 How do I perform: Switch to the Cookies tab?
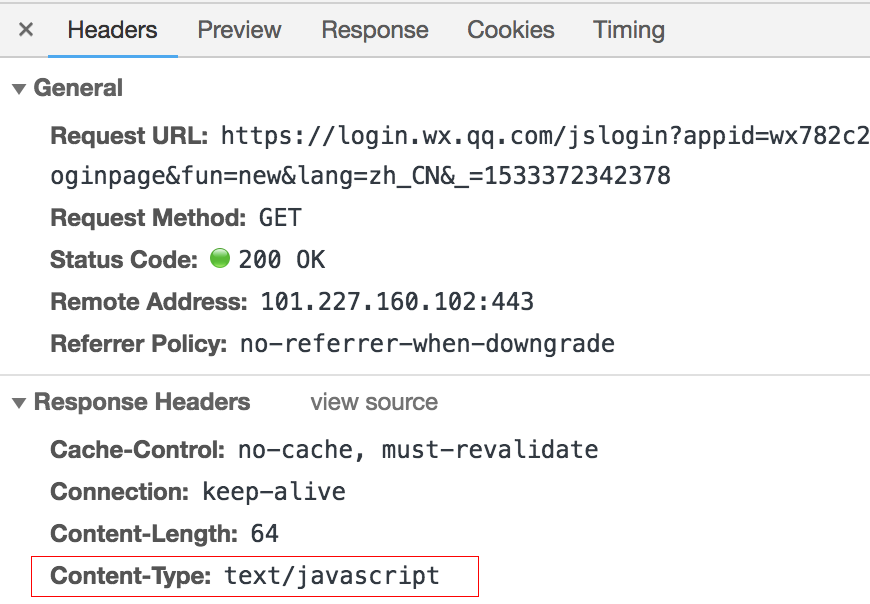pyautogui.click(x=510, y=30)
